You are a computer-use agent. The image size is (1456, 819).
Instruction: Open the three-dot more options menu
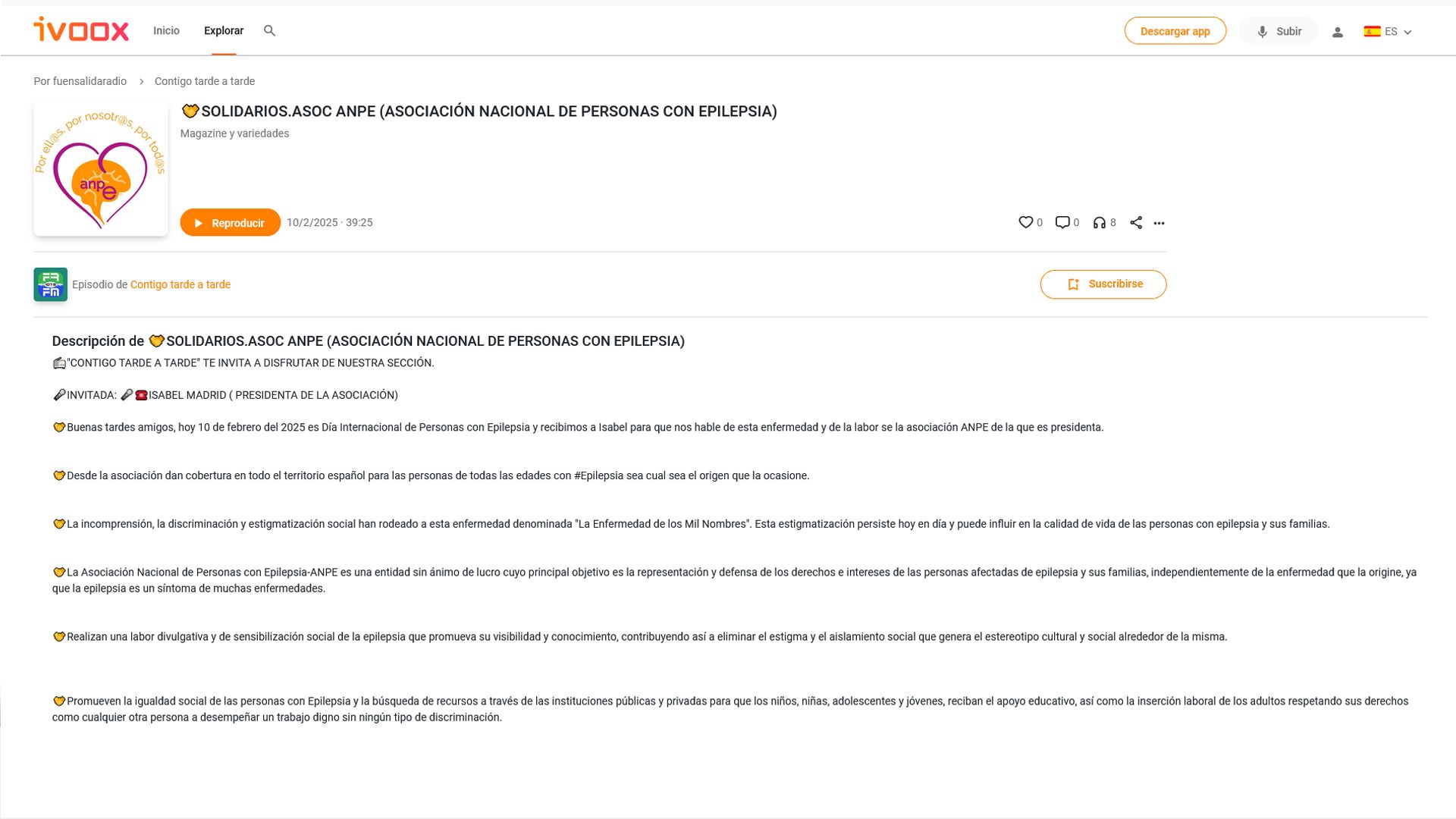[x=1159, y=223]
